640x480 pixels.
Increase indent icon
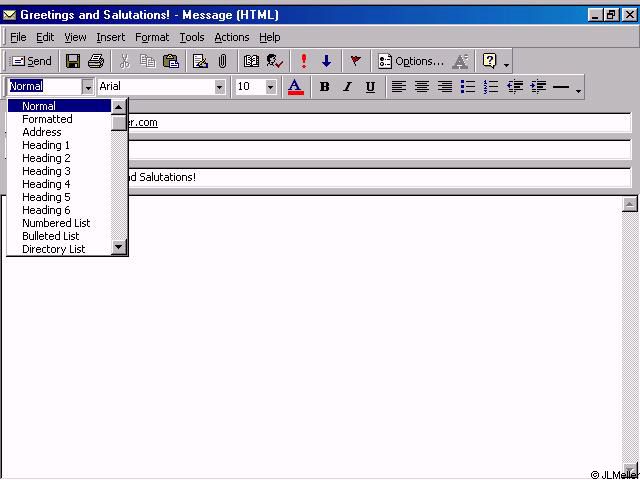click(x=538, y=87)
